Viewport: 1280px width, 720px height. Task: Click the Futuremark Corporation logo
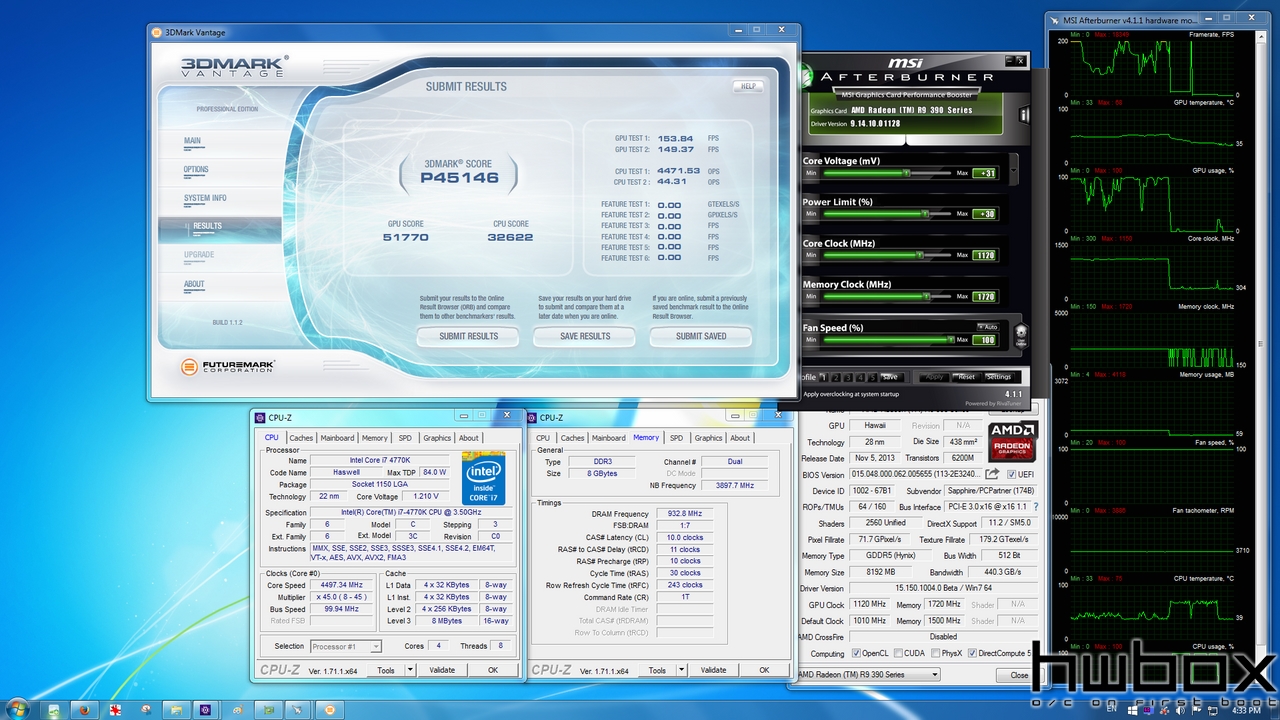tap(228, 367)
